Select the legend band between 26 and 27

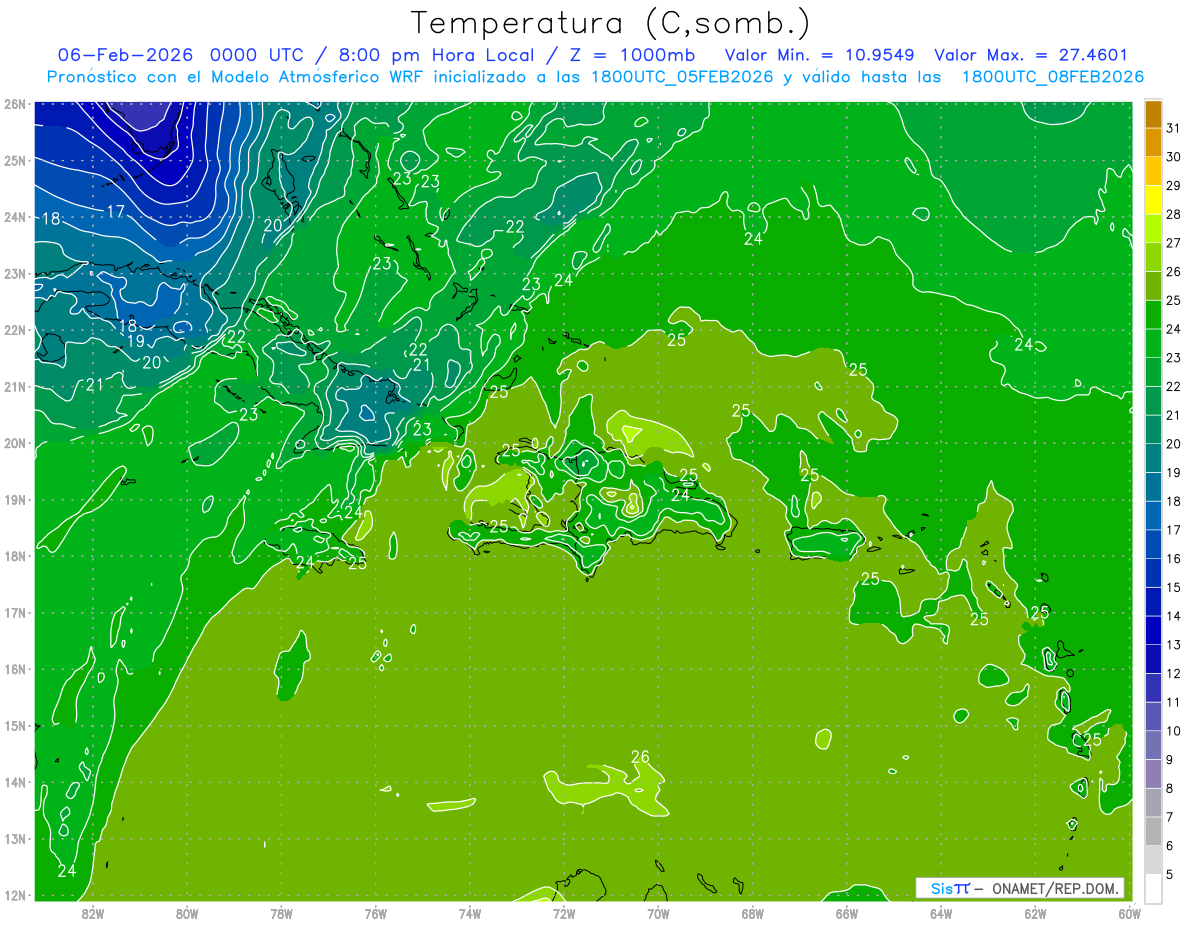(1153, 257)
